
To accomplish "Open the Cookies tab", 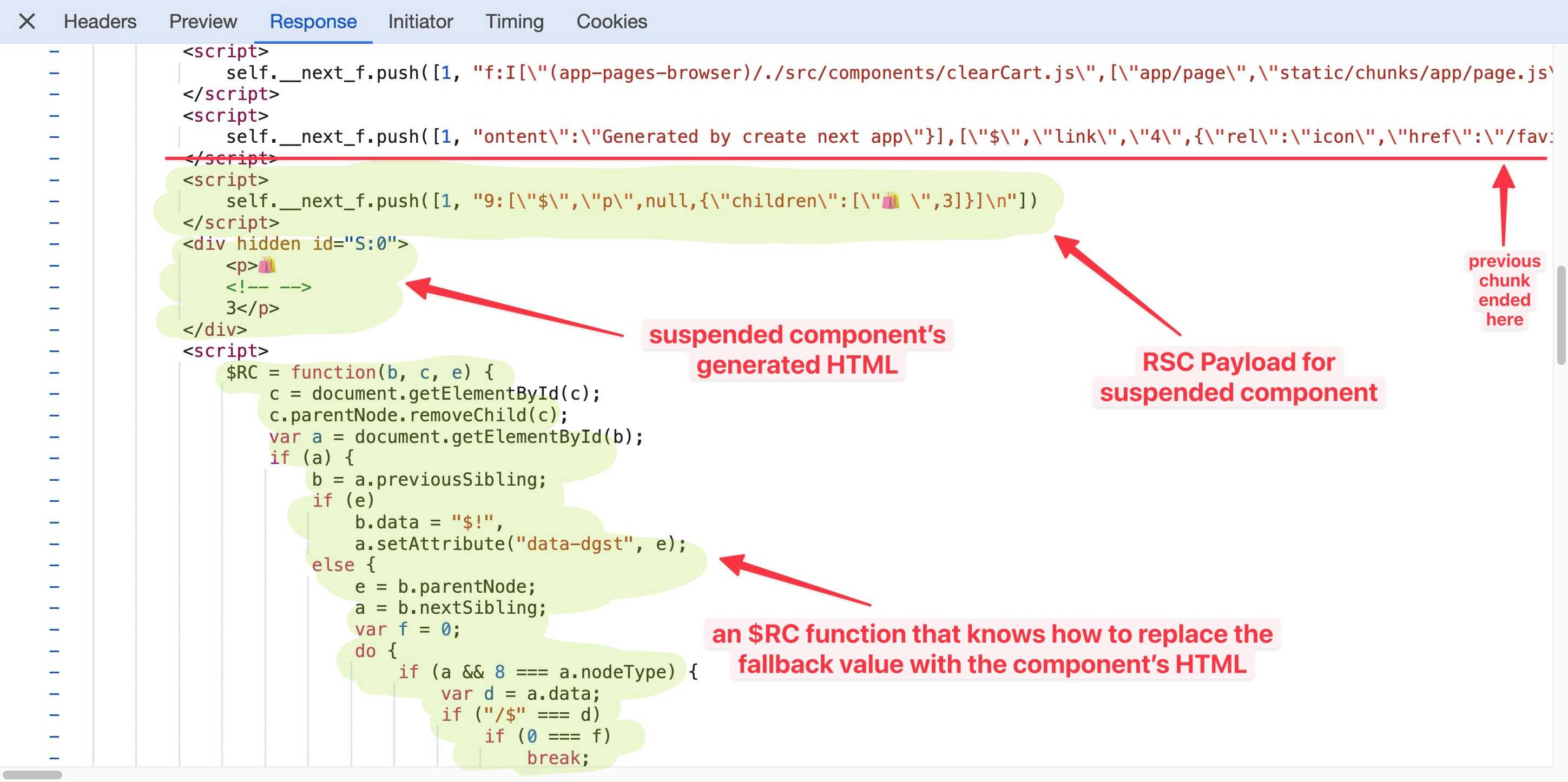I will pyautogui.click(x=611, y=22).
